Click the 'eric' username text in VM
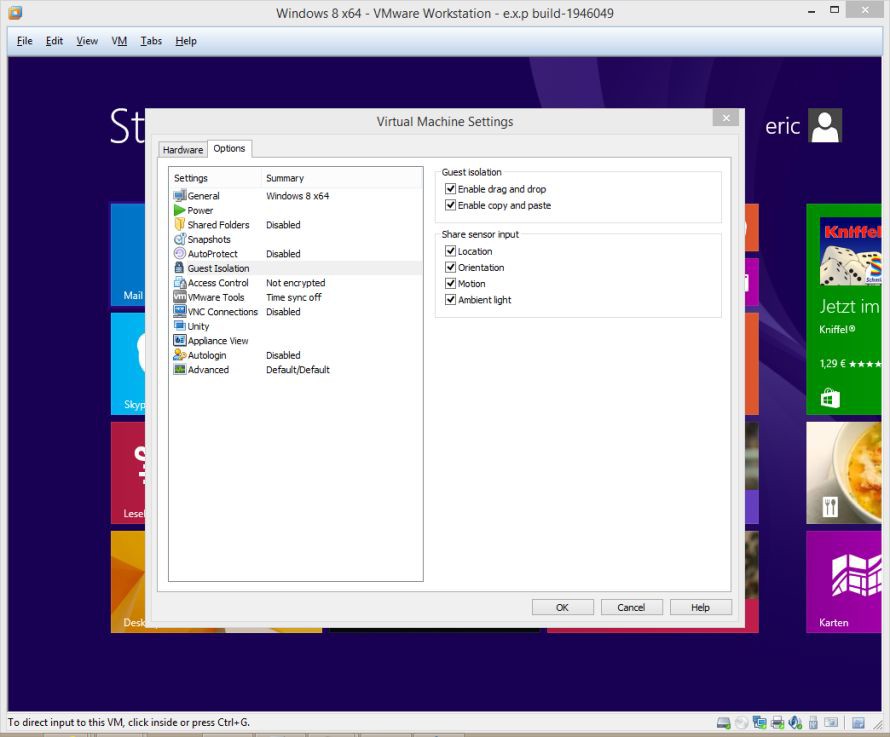The width and height of the screenshot is (890, 737). [782, 126]
